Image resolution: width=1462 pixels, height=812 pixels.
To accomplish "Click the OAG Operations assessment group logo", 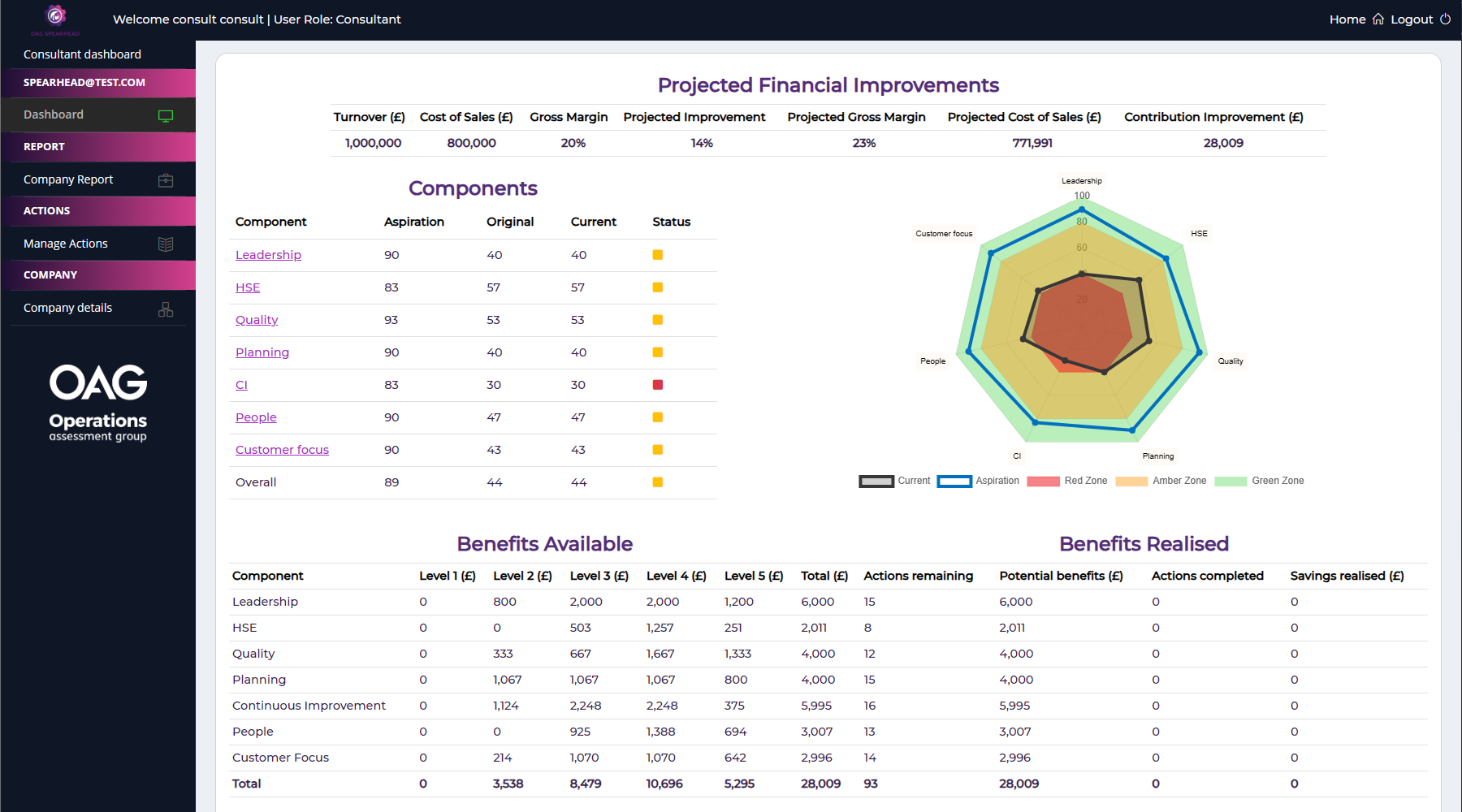I will 98,404.
